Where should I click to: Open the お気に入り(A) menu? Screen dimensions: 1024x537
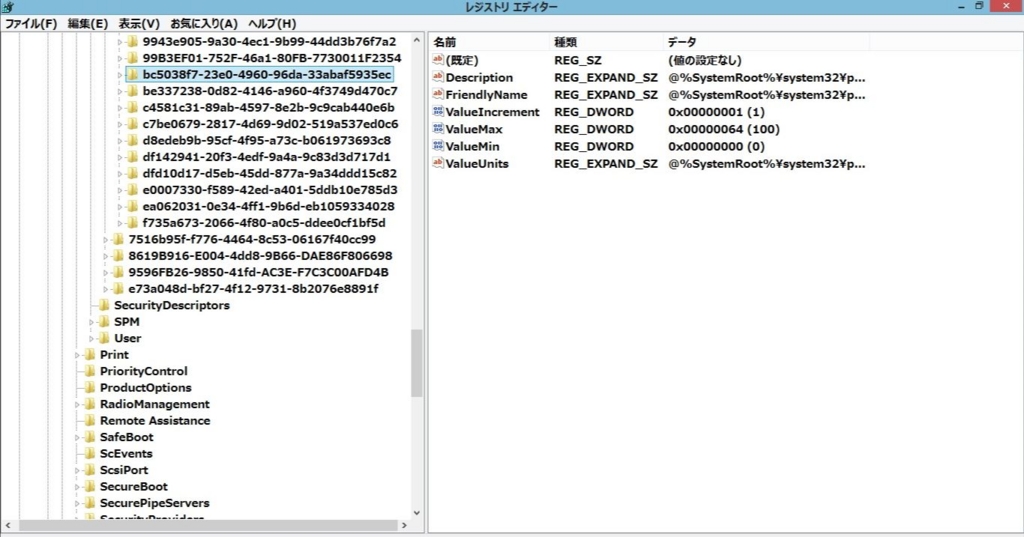[x=204, y=24]
